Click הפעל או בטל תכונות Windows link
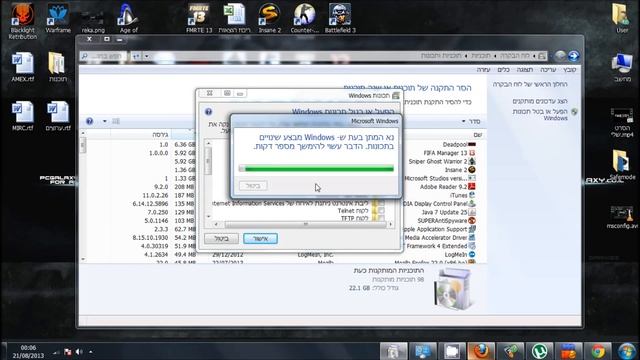 540,114
